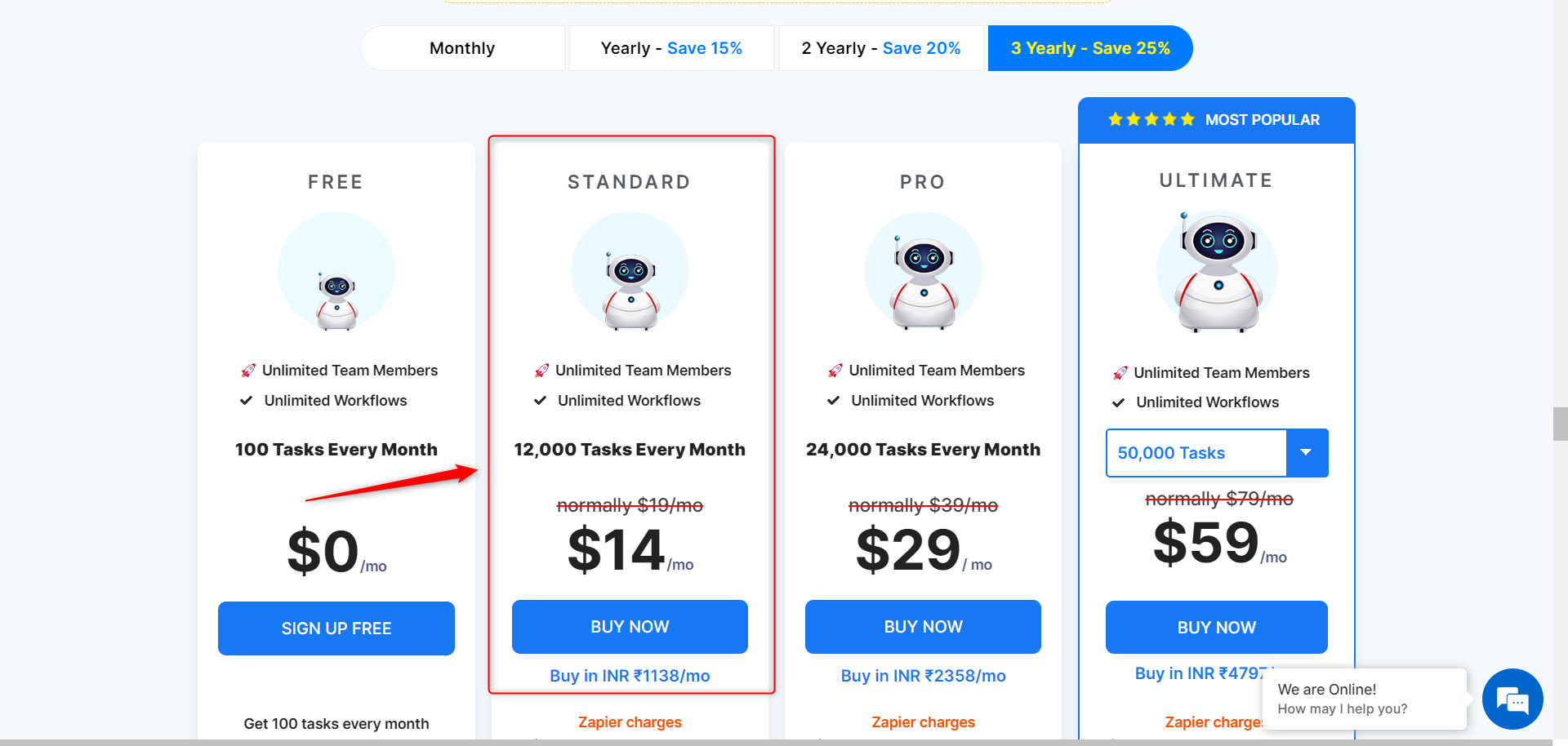
Task: Click the five-star Most Popular rating
Action: tap(1151, 120)
